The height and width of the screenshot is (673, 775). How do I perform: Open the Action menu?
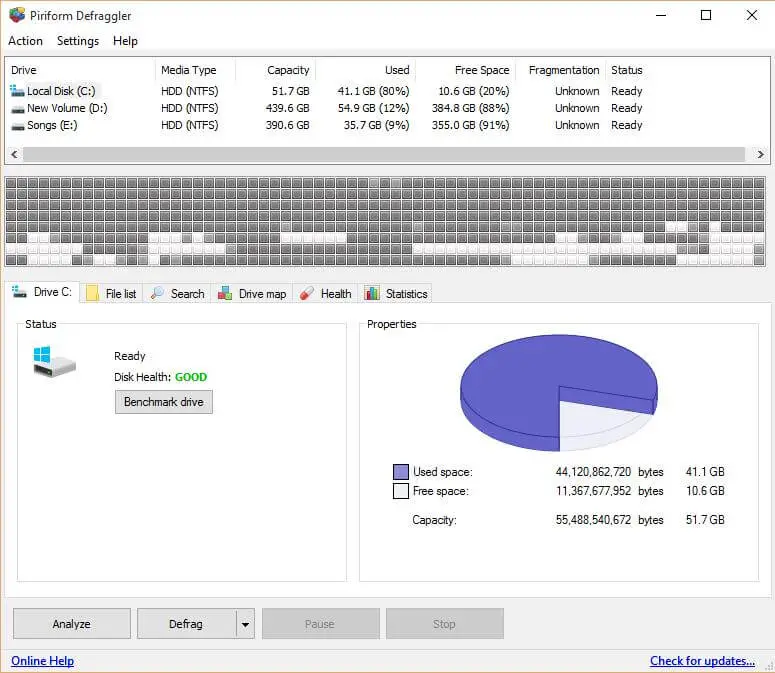pyautogui.click(x=25, y=41)
